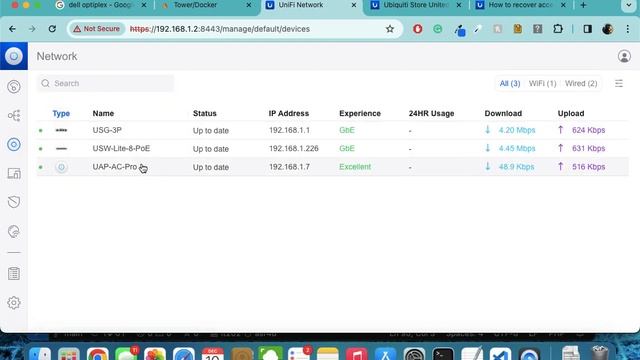The image size is (640, 360).
Task: Show All (3) devices filter
Action: (x=510, y=83)
